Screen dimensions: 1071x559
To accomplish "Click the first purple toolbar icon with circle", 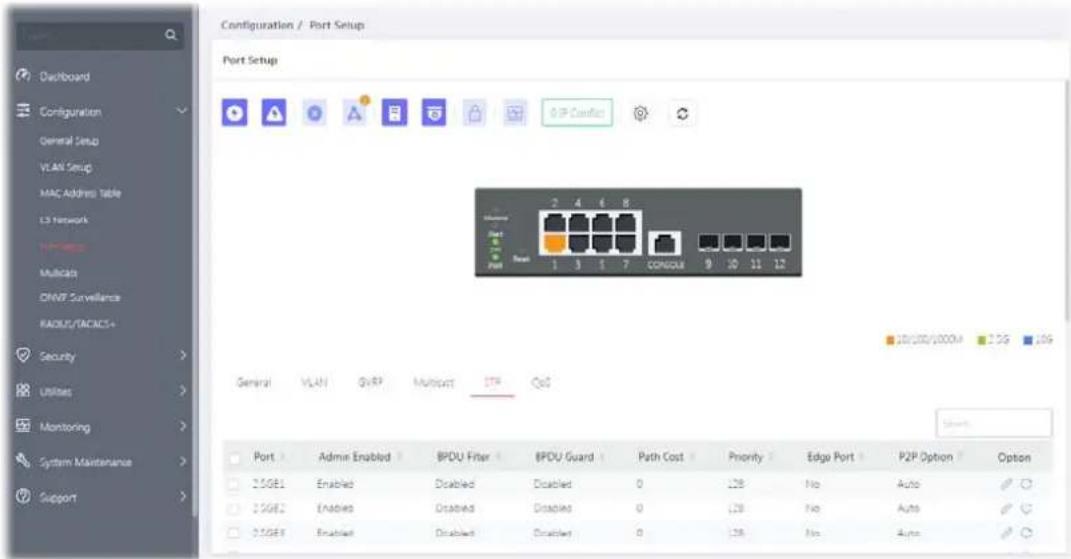I will point(234,113).
